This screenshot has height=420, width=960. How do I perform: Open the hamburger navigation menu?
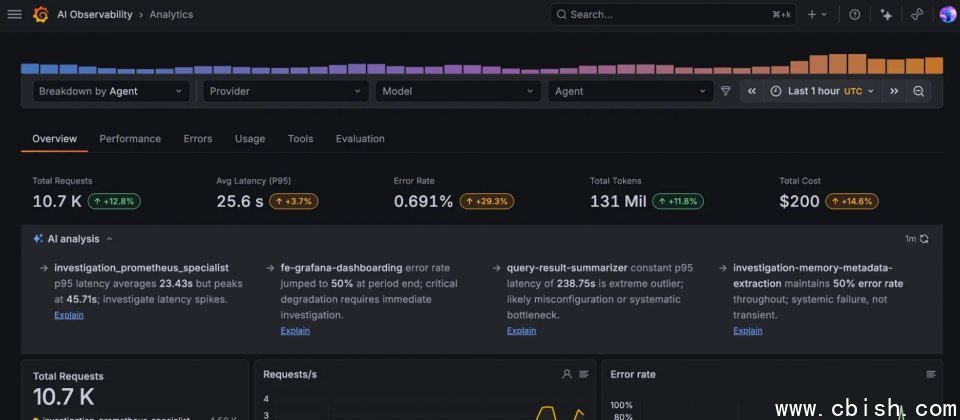coord(14,15)
